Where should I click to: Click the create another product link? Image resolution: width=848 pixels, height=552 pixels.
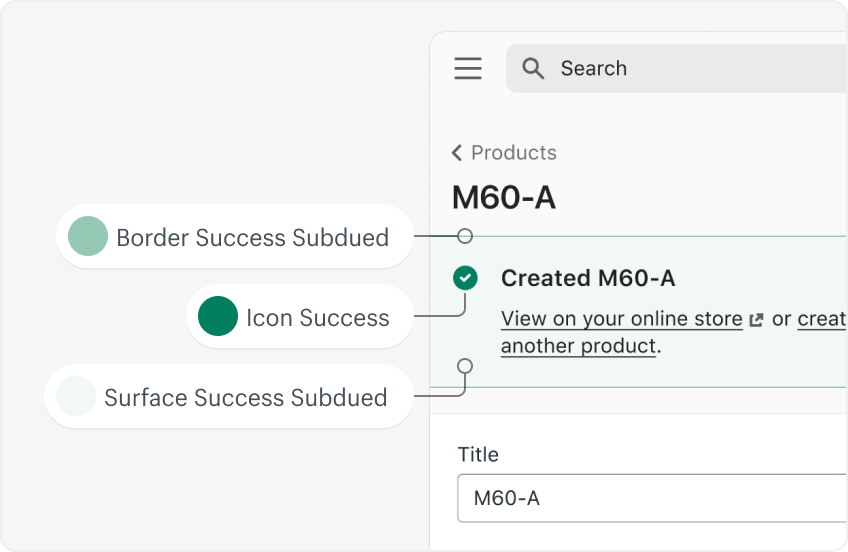tap(580, 346)
